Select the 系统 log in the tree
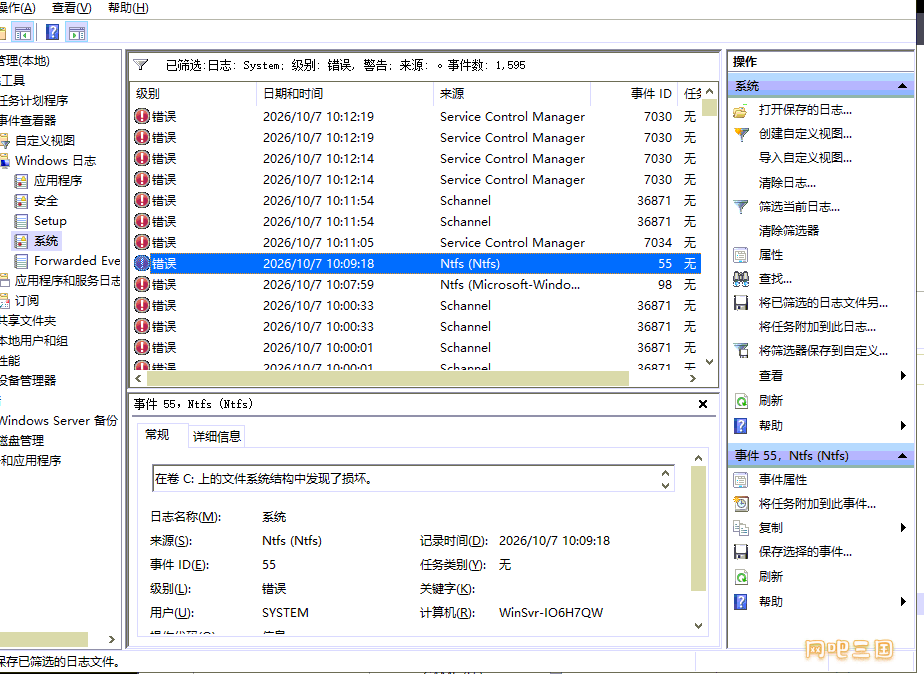The height and width of the screenshot is (674, 924). pos(46,241)
